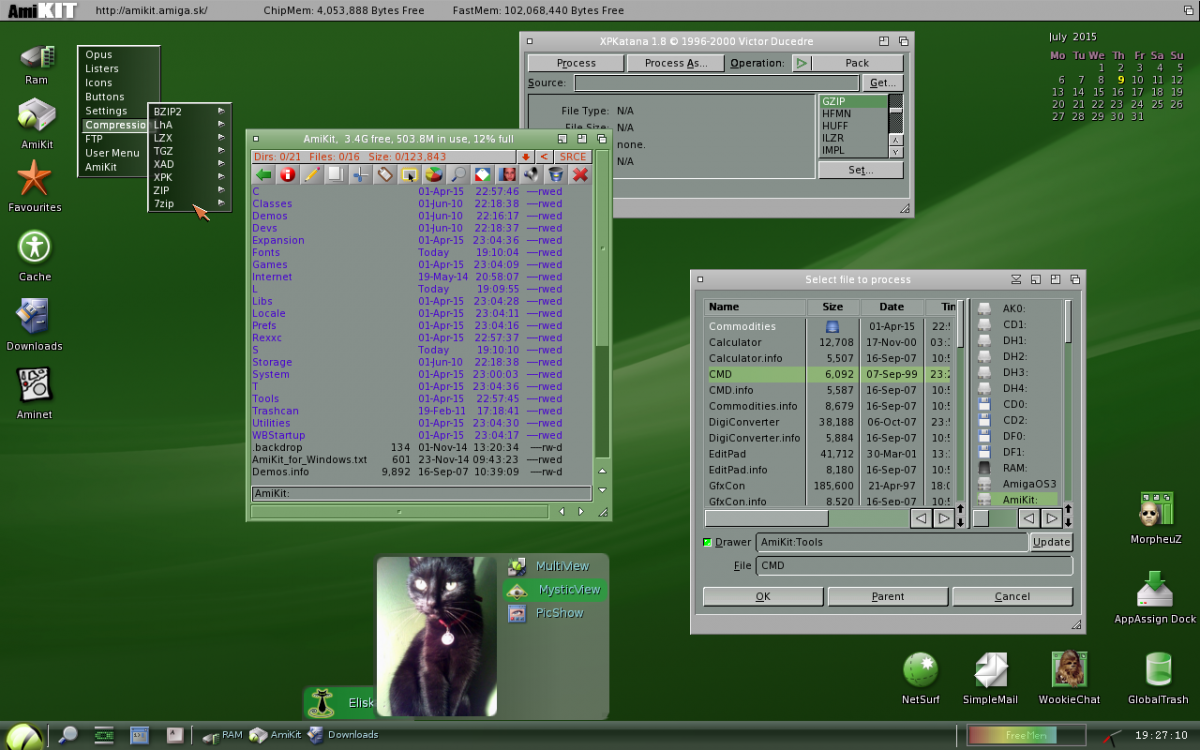Click the Source input field in XPKatana

pyautogui.click(x=716, y=83)
